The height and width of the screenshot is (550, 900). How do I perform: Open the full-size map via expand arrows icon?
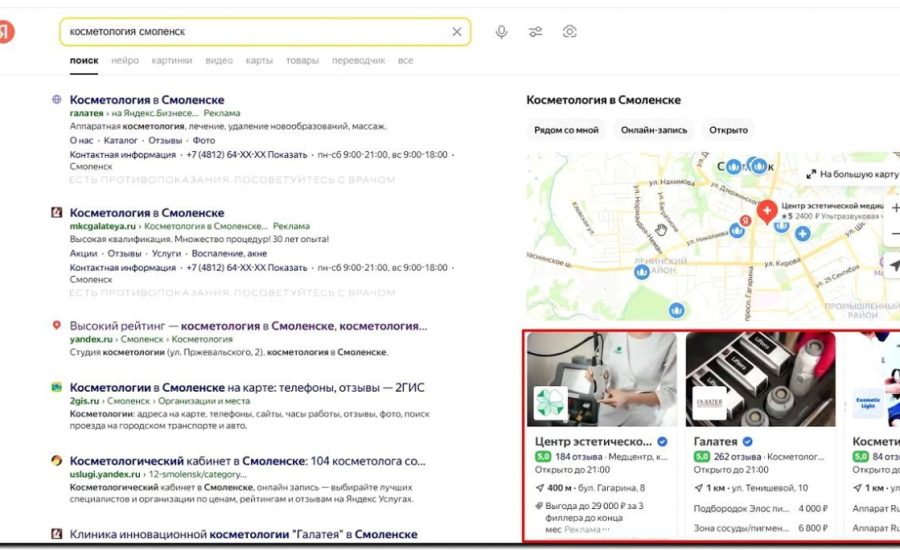pyautogui.click(x=811, y=174)
